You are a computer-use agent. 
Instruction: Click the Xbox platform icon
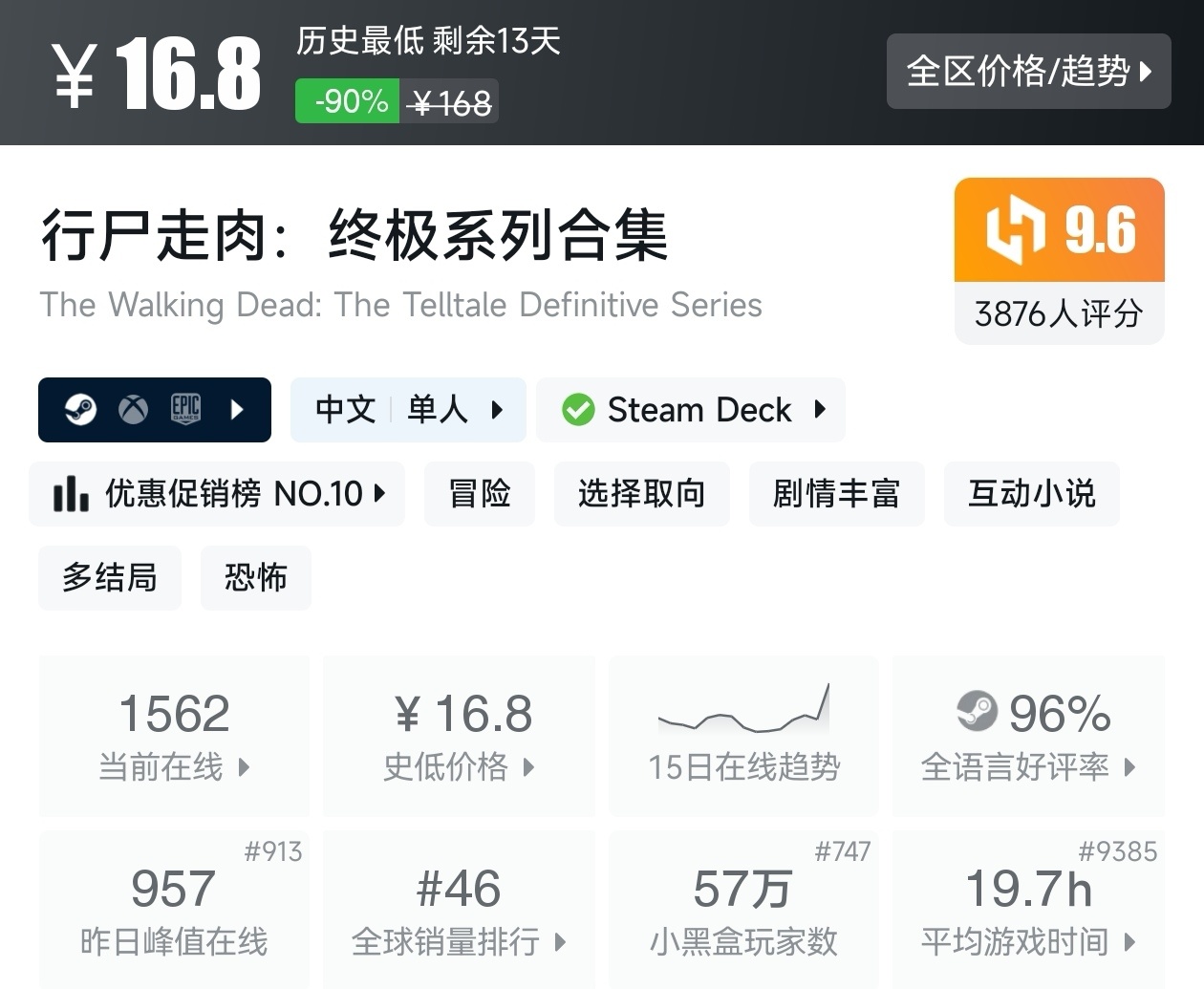[133, 410]
